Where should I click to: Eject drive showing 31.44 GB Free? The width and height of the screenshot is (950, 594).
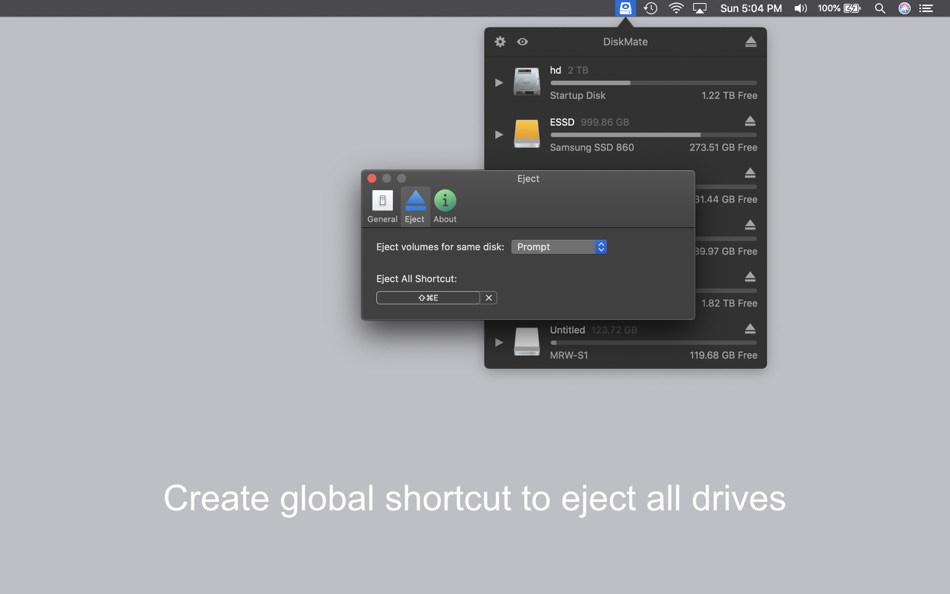(750, 173)
